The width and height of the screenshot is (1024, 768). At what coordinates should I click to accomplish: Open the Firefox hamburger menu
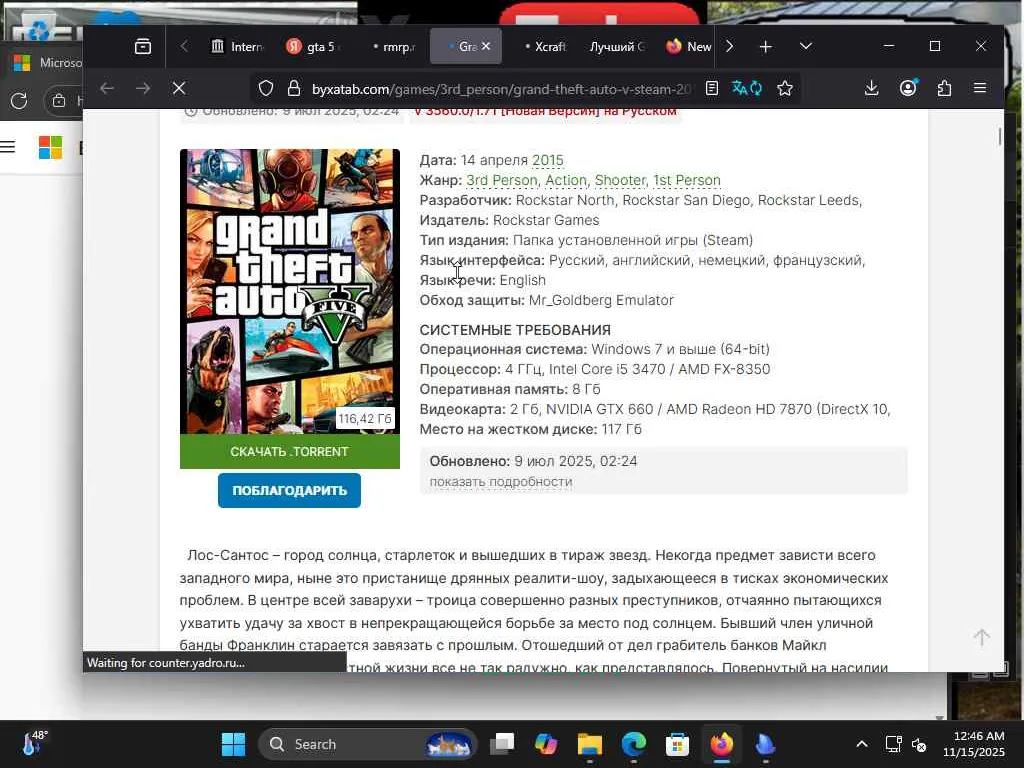point(980,88)
